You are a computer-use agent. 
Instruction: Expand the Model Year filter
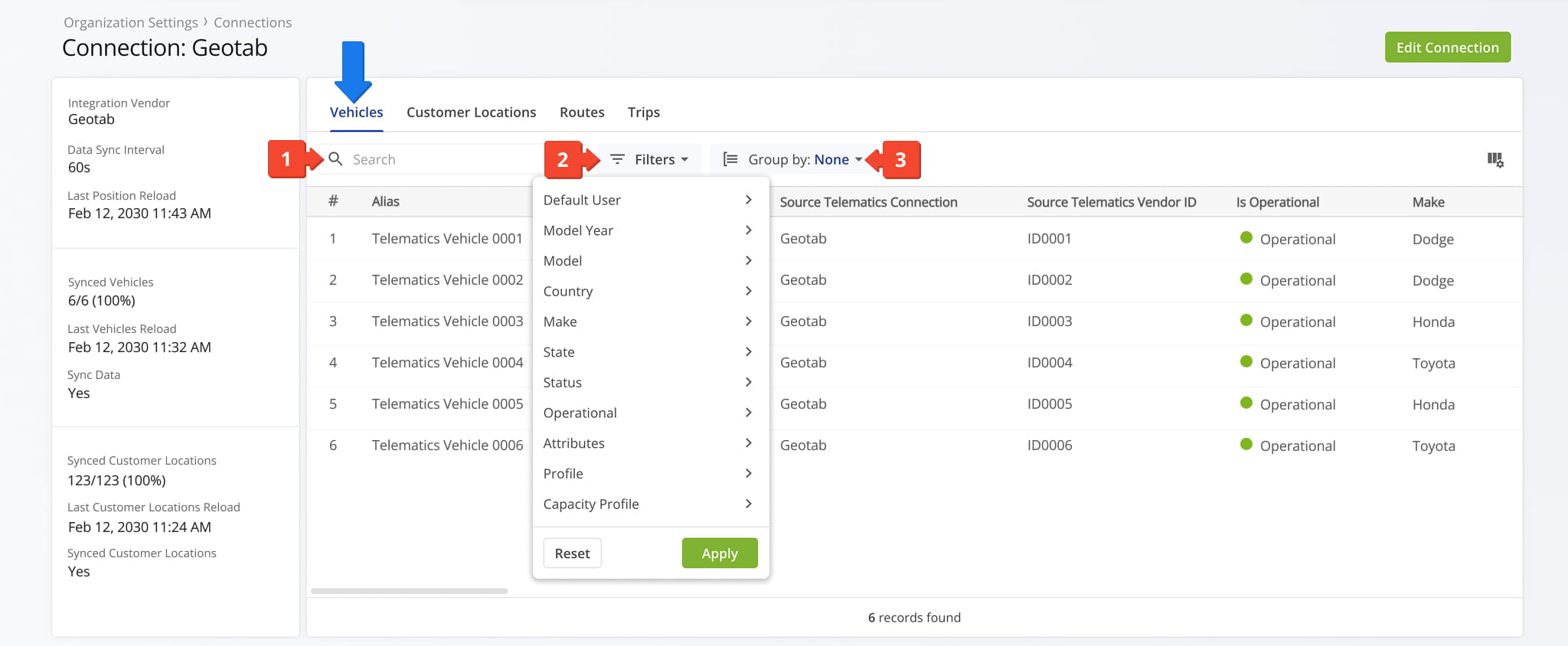click(x=650, y=230)
